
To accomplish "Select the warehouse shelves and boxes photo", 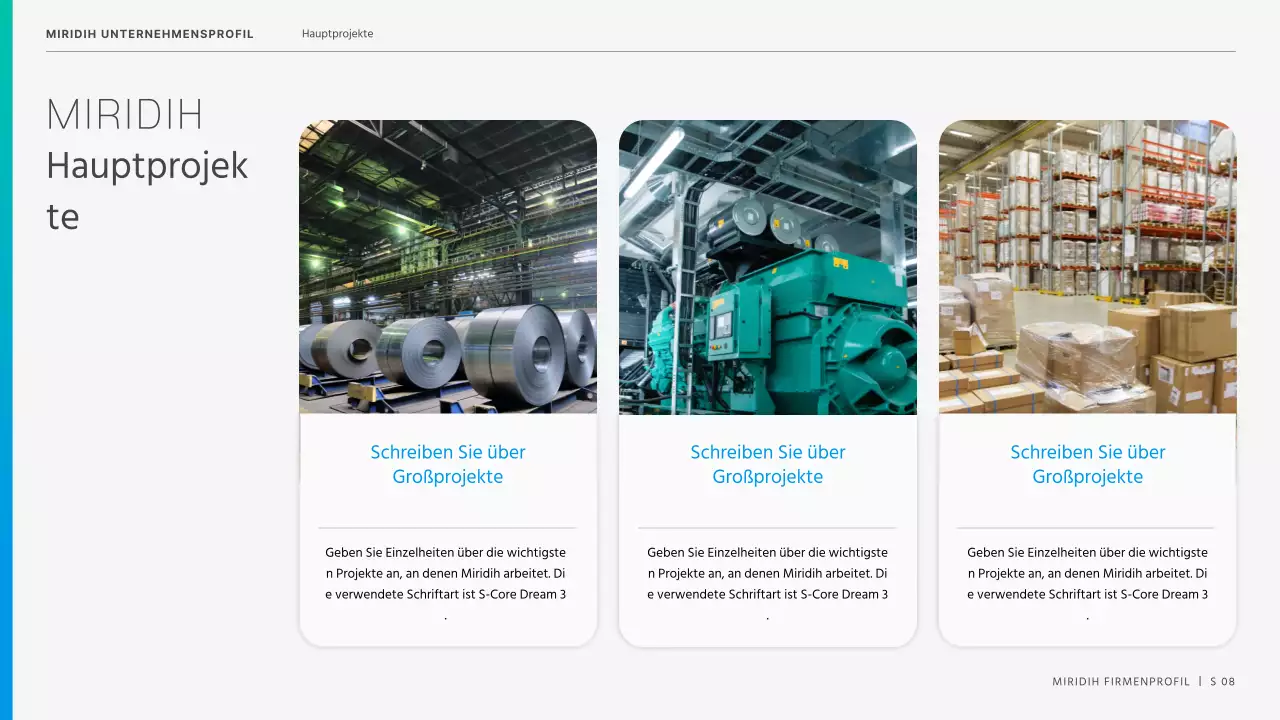I will (1087, 267).
